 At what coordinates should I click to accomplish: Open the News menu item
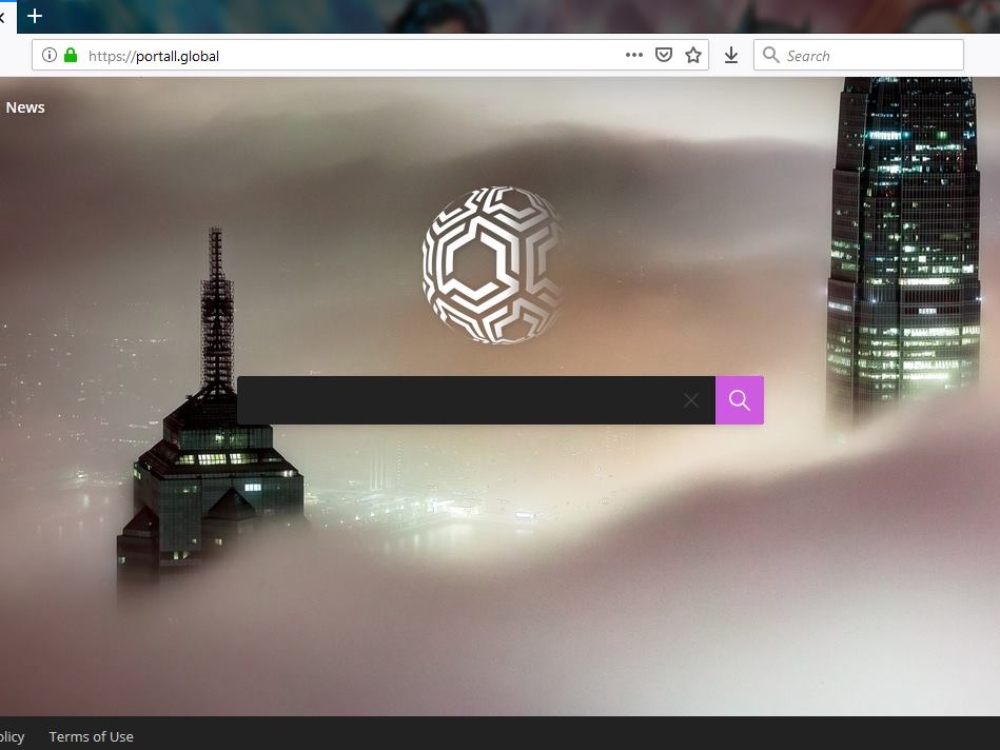pyautogui.click(x=25, y=108)
